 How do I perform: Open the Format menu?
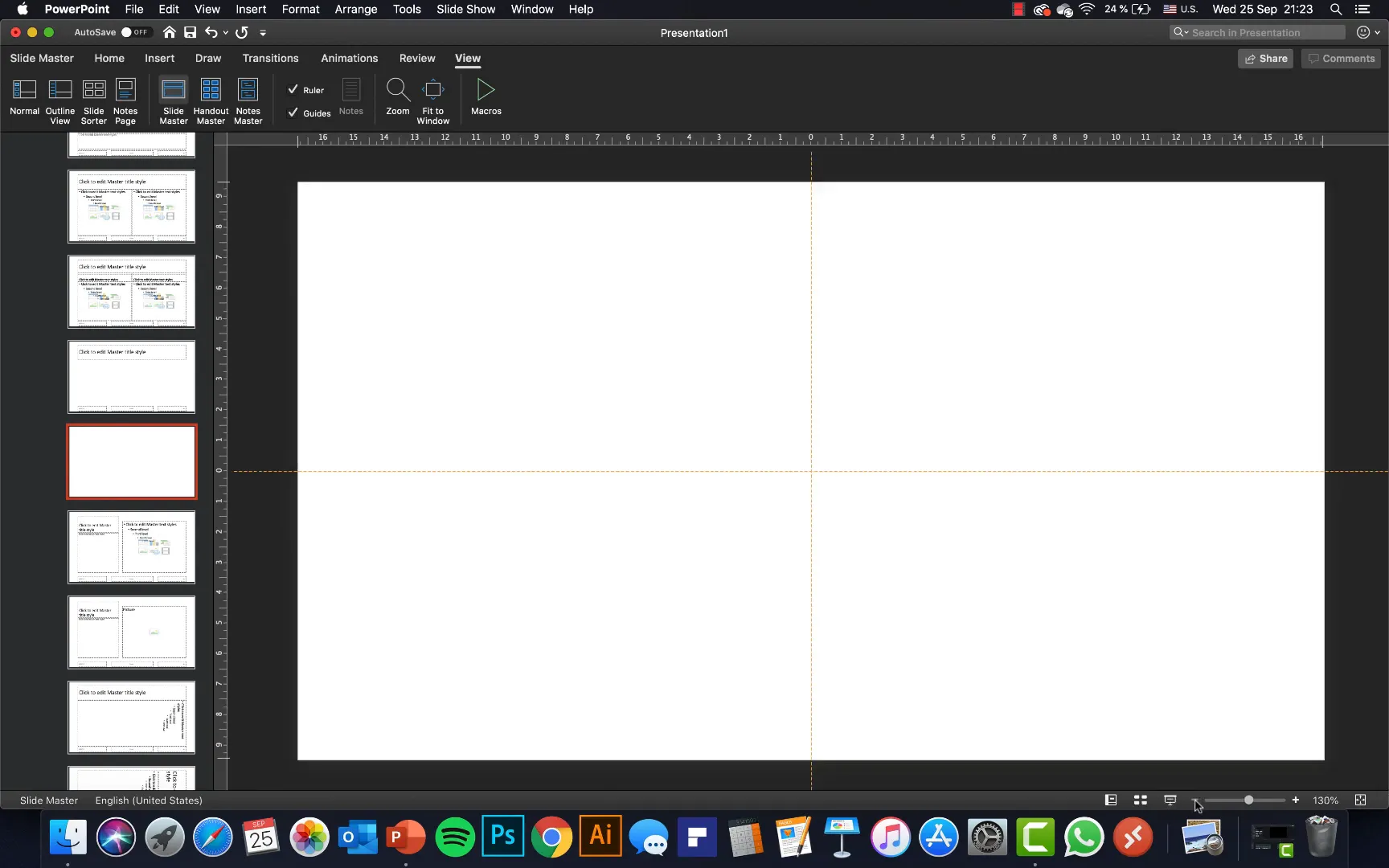click(301, 9)
